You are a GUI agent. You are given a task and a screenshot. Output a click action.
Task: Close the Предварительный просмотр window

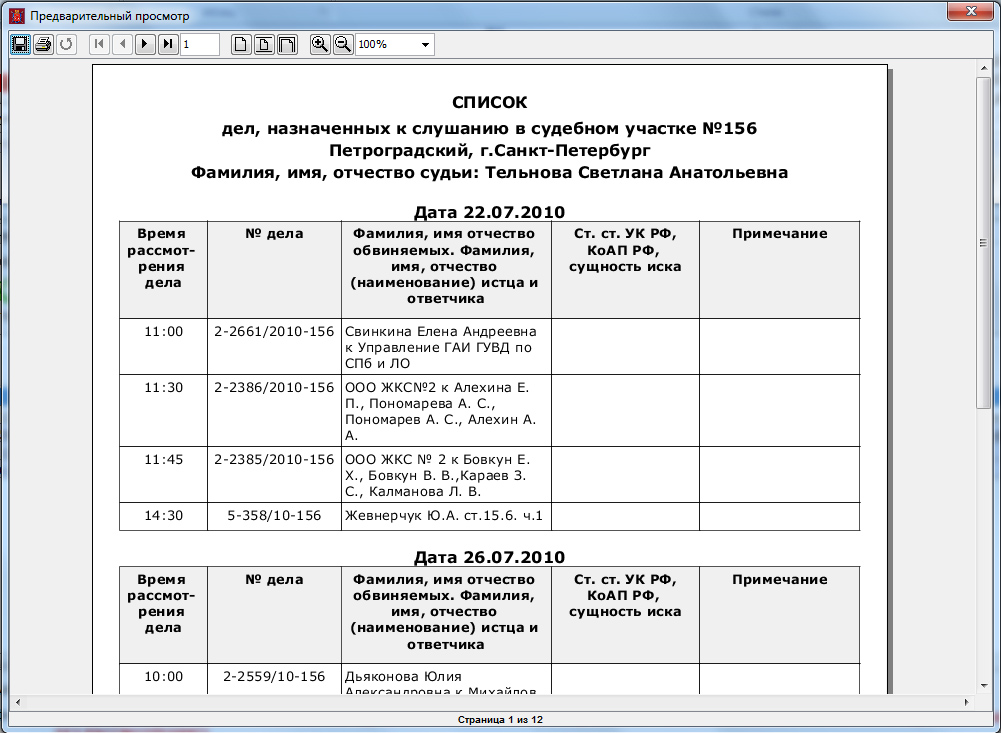click(x=970, y=11)
